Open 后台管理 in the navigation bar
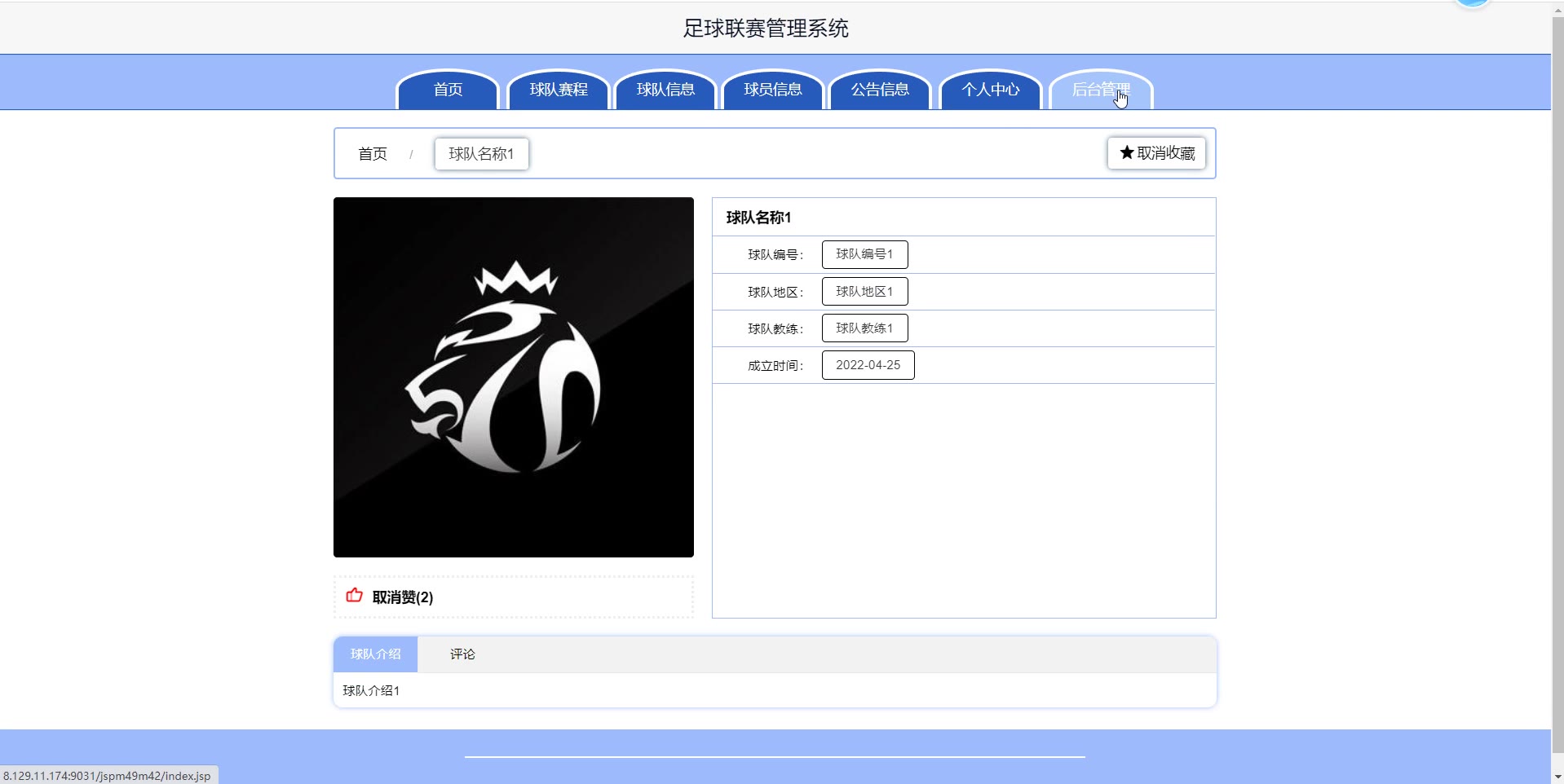1564x784 pixels. (1101, 90)
